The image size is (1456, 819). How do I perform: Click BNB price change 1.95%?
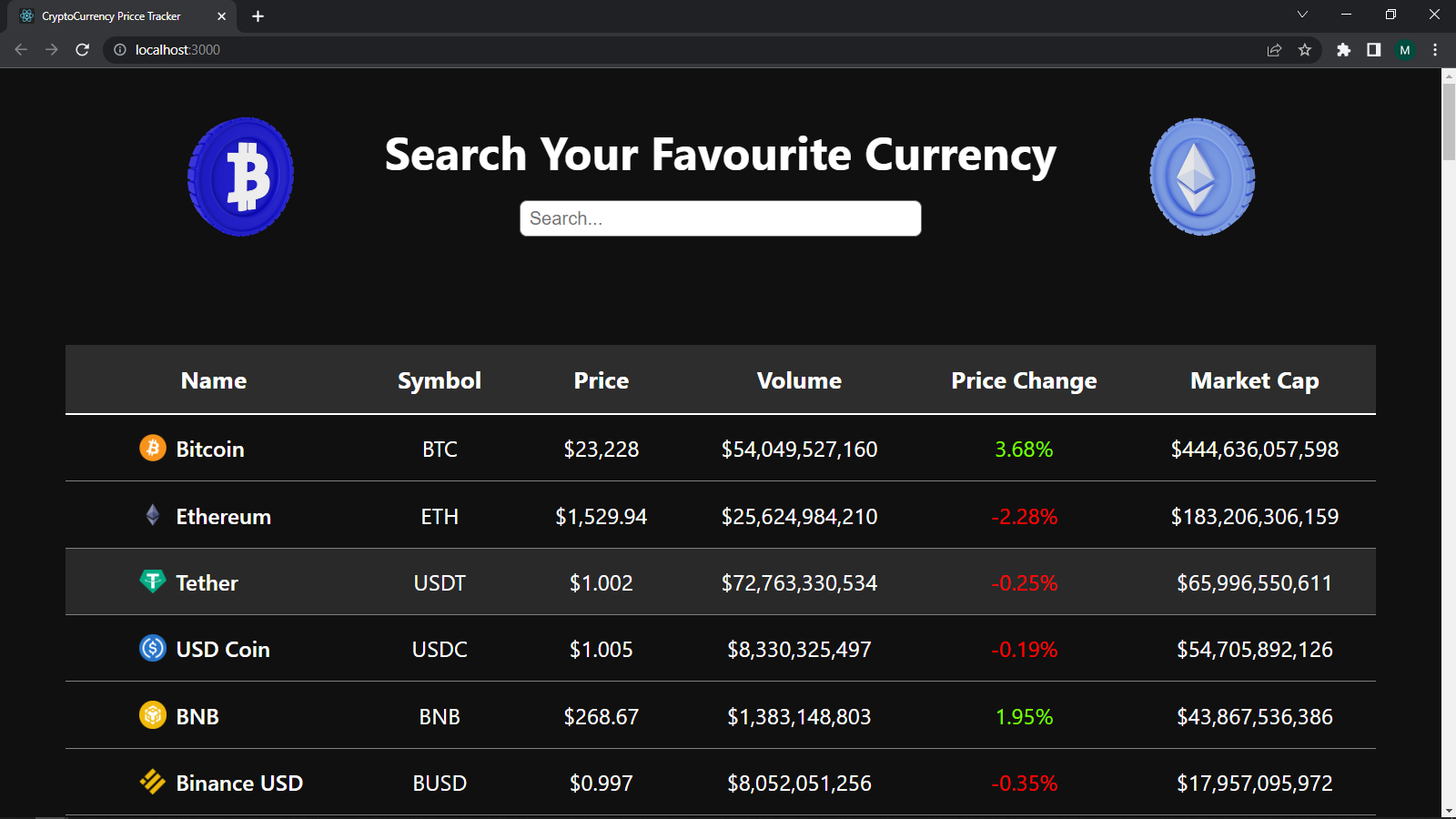pos(1024,717)
